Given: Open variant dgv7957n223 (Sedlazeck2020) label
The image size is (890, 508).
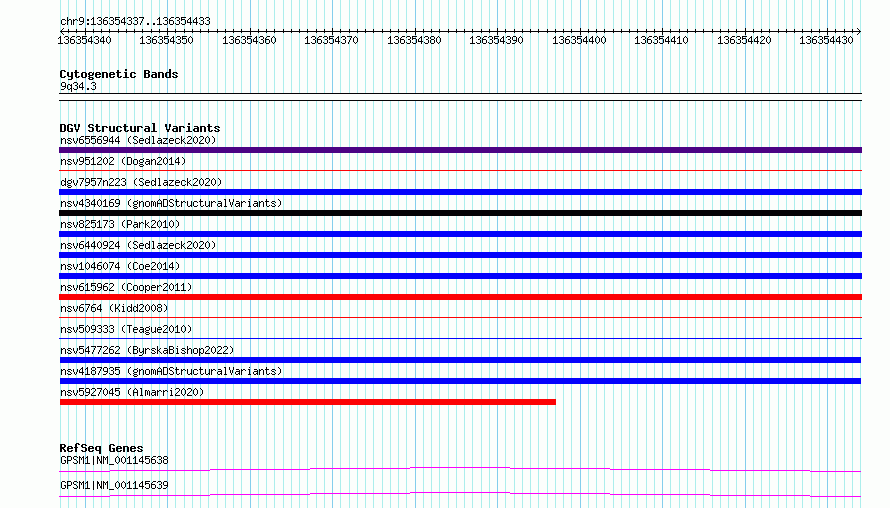Looking at the screenshot, I should (141, 182).
